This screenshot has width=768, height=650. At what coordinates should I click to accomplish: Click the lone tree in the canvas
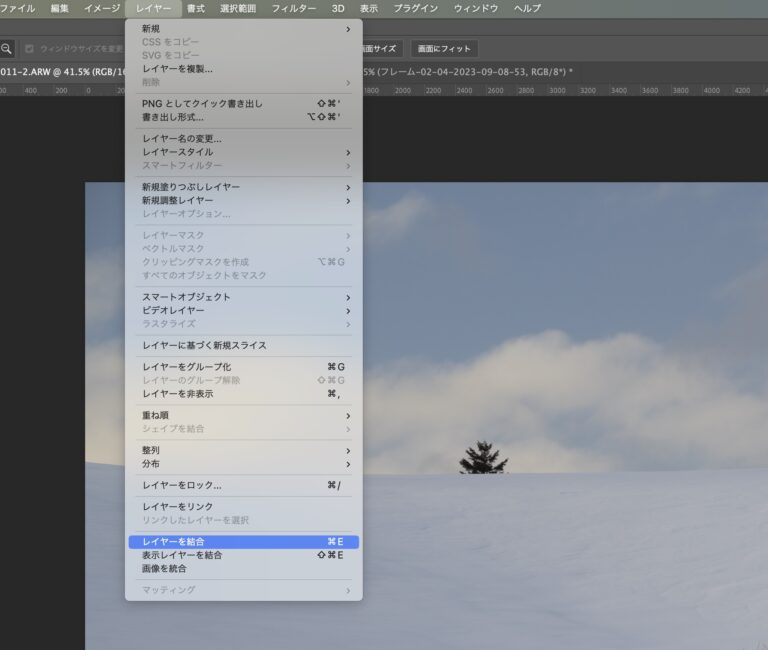click(x=483, y=458)
